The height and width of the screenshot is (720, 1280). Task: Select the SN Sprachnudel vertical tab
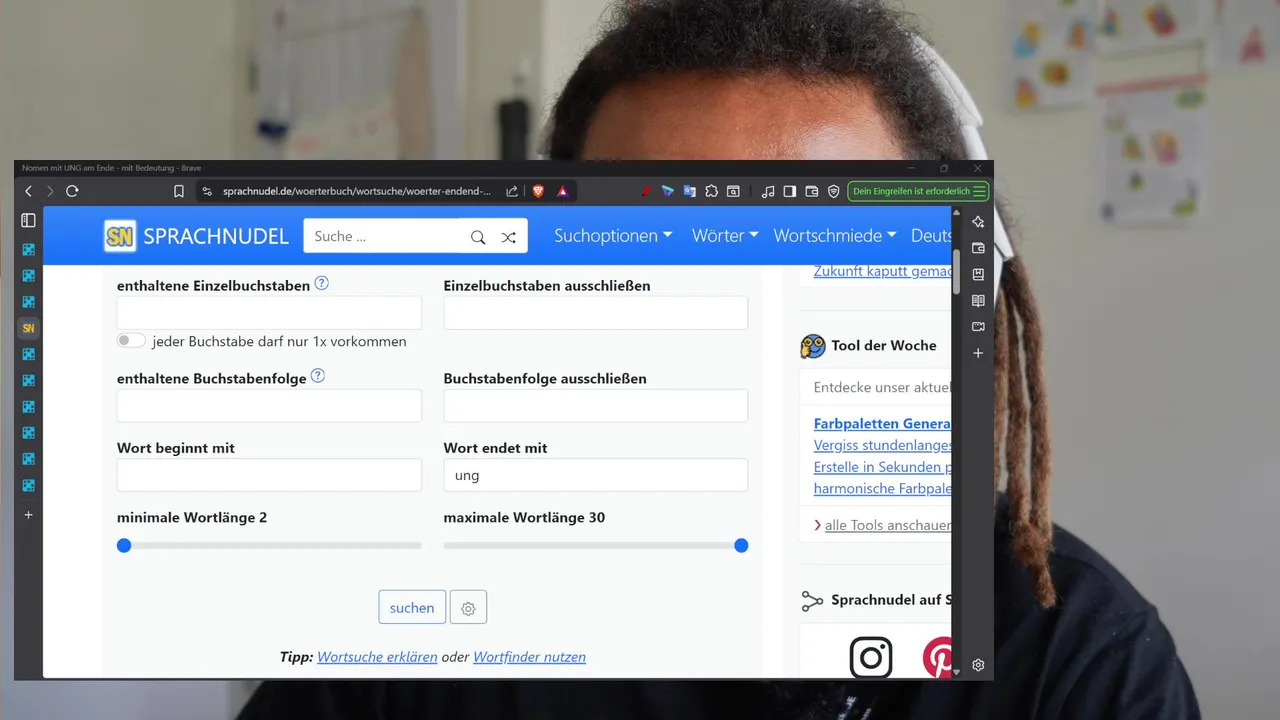point(28,328)
